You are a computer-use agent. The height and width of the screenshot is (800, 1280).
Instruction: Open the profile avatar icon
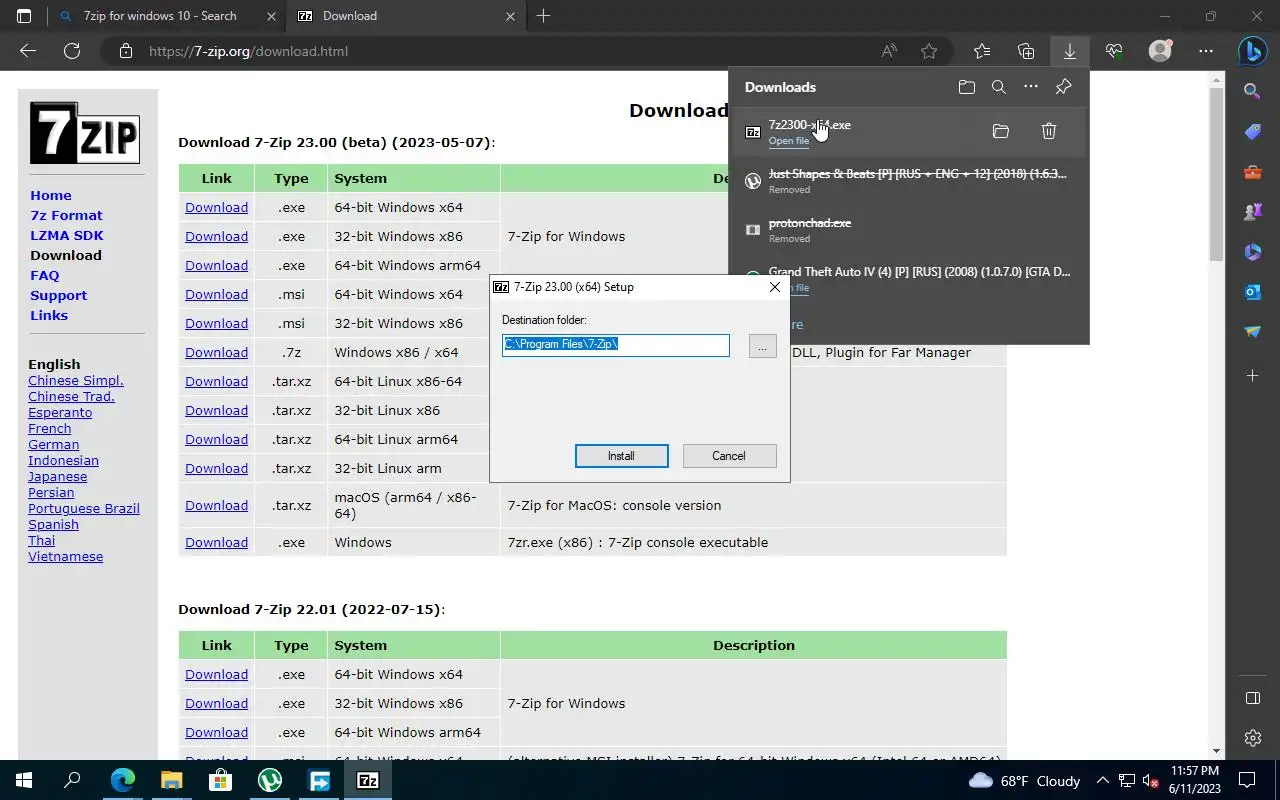coord(1160,51)
